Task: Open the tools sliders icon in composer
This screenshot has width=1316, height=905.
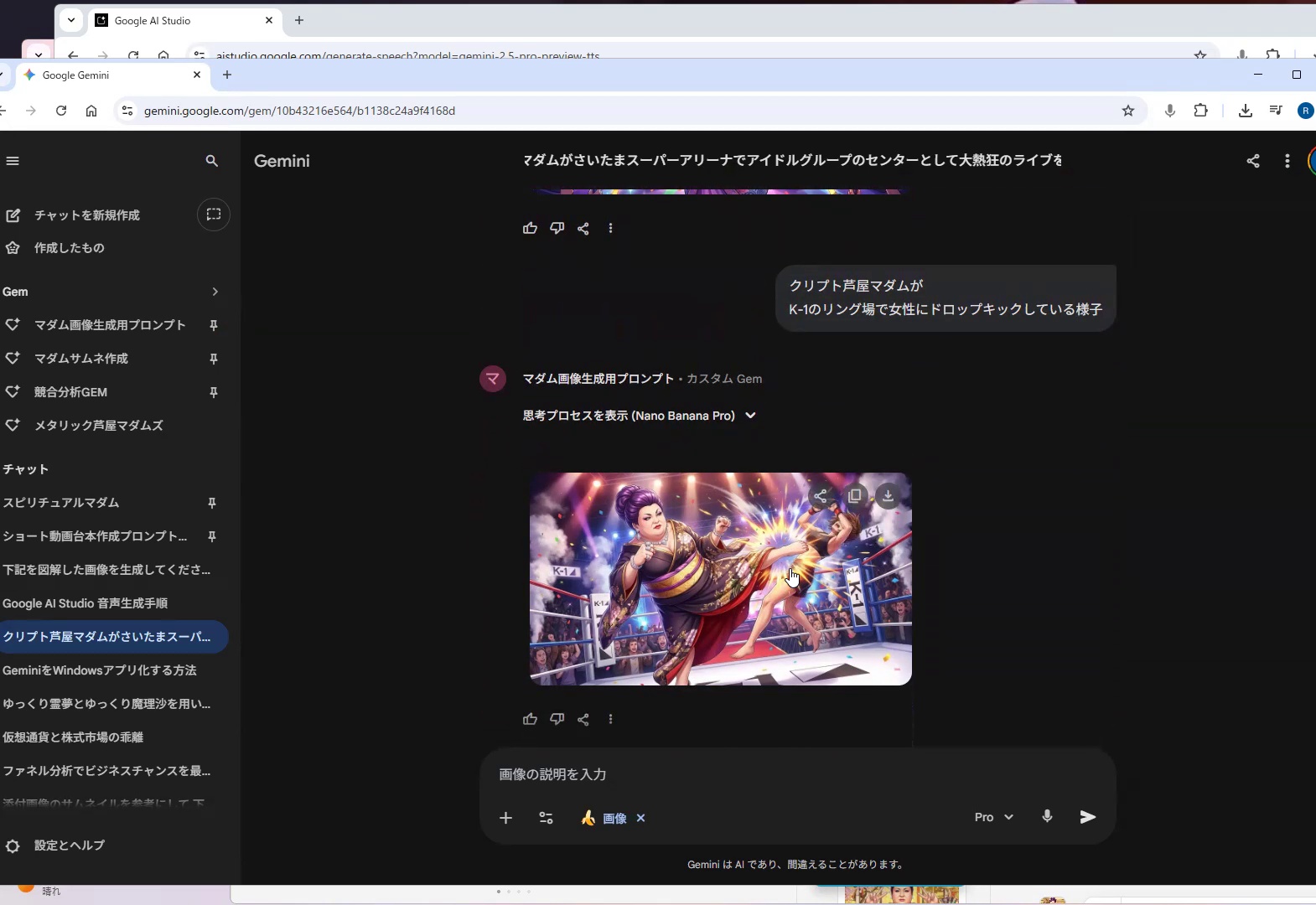Action: point(546,818)
